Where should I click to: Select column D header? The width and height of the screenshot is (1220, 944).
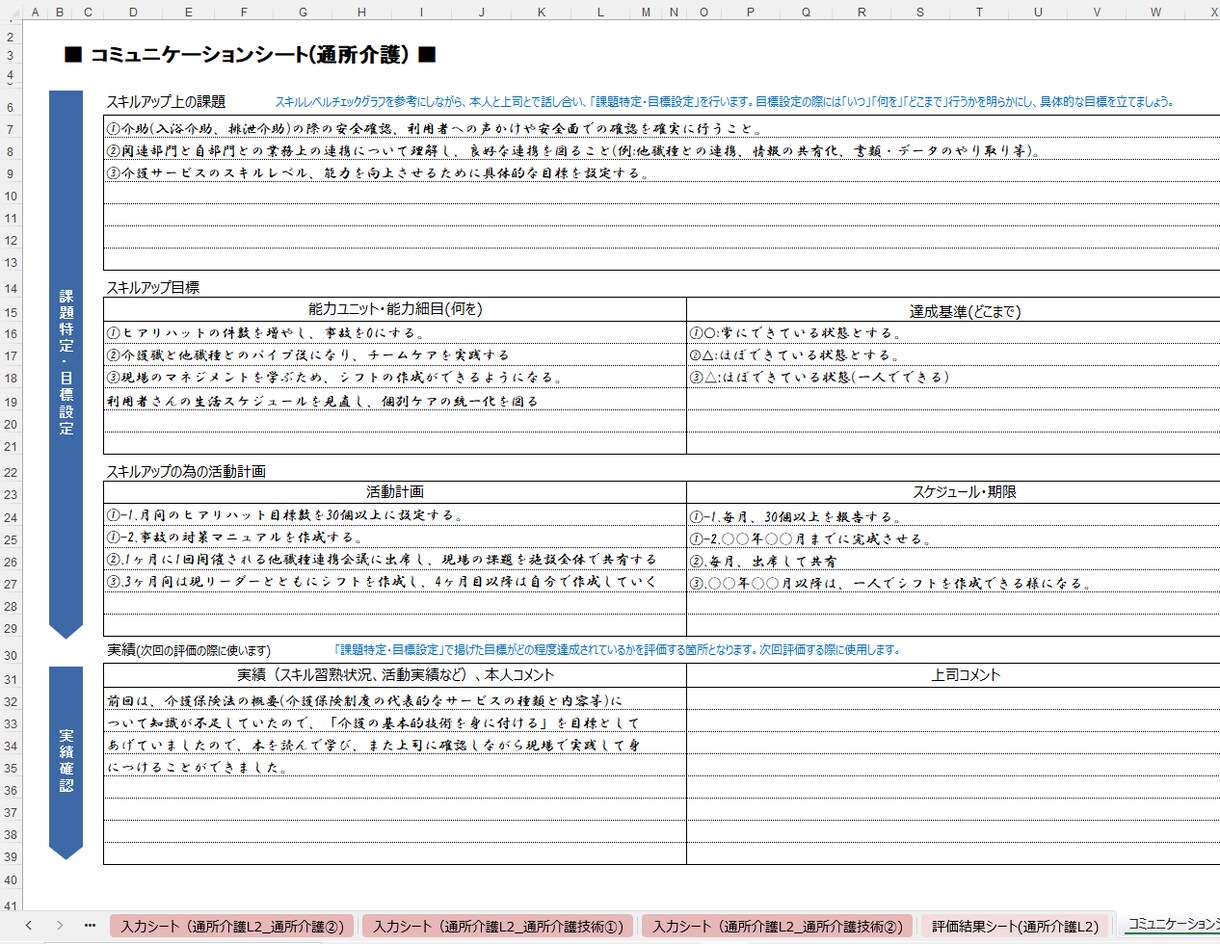(x=133, y=12)
